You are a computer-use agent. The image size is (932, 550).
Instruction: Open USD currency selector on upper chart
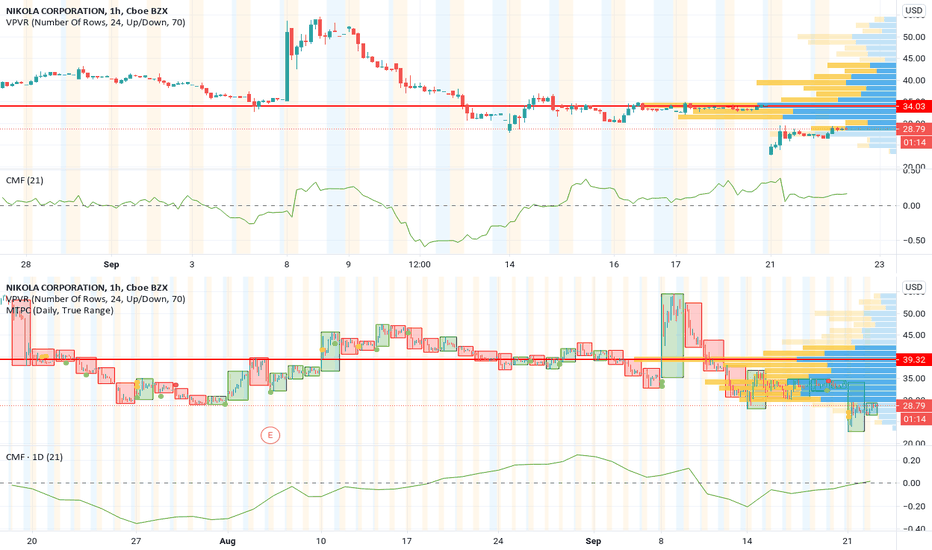click(914, 10)
